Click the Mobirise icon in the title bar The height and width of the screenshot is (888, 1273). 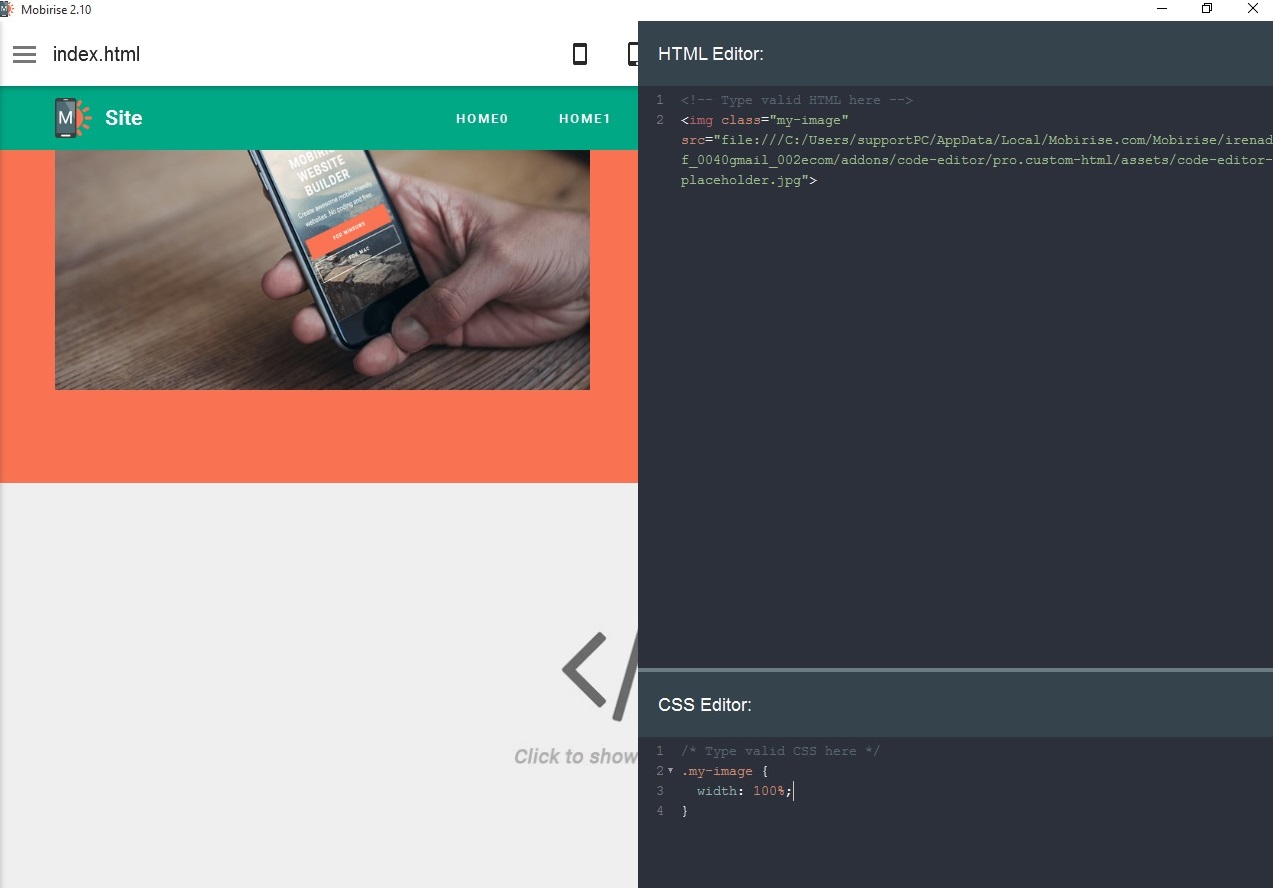pyautogui.click(x=7, y=8)
